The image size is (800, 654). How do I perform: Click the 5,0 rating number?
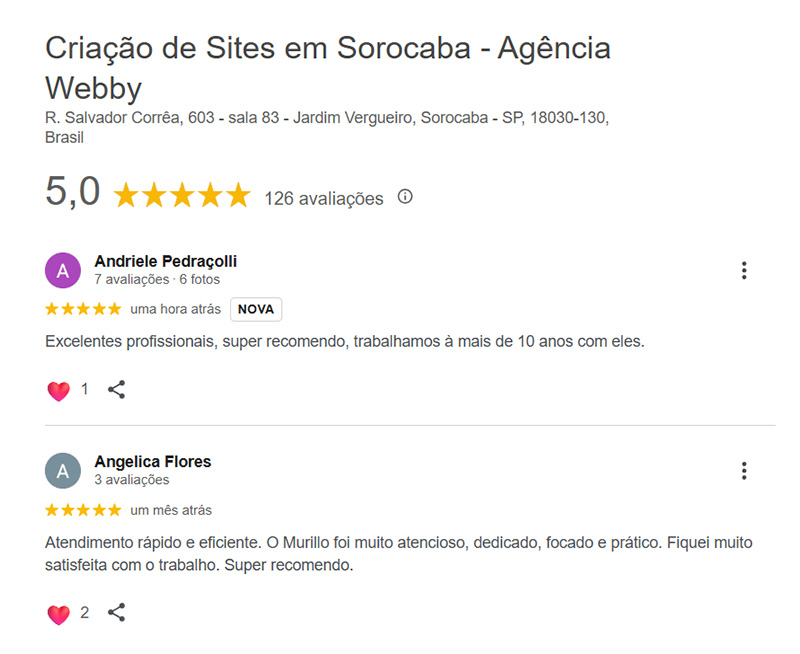click(72, 192)
